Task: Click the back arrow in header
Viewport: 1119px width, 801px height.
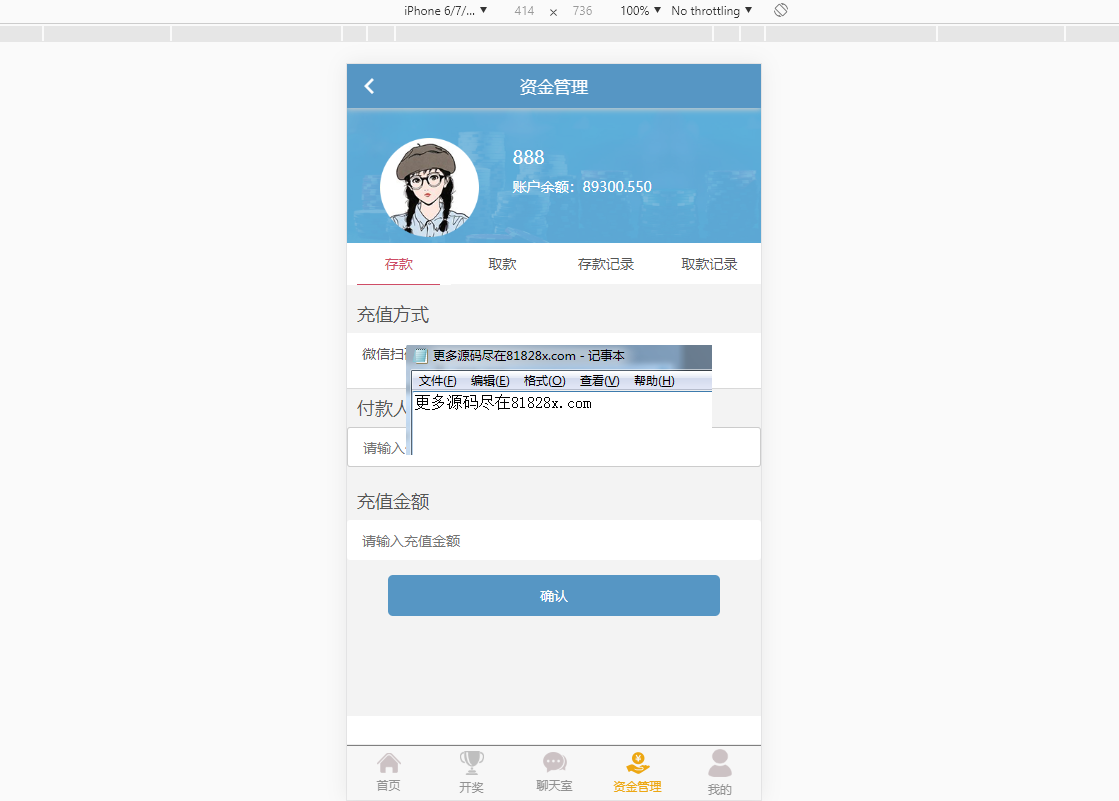Action: [x=369, y=86]
